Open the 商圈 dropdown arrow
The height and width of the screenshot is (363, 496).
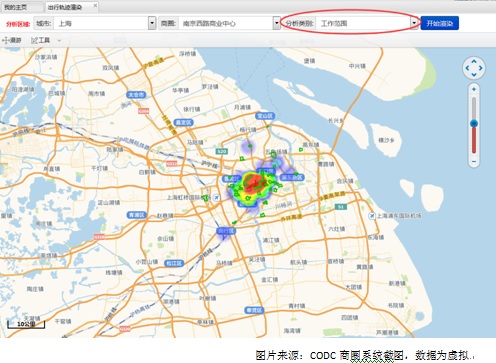(276, 23)
